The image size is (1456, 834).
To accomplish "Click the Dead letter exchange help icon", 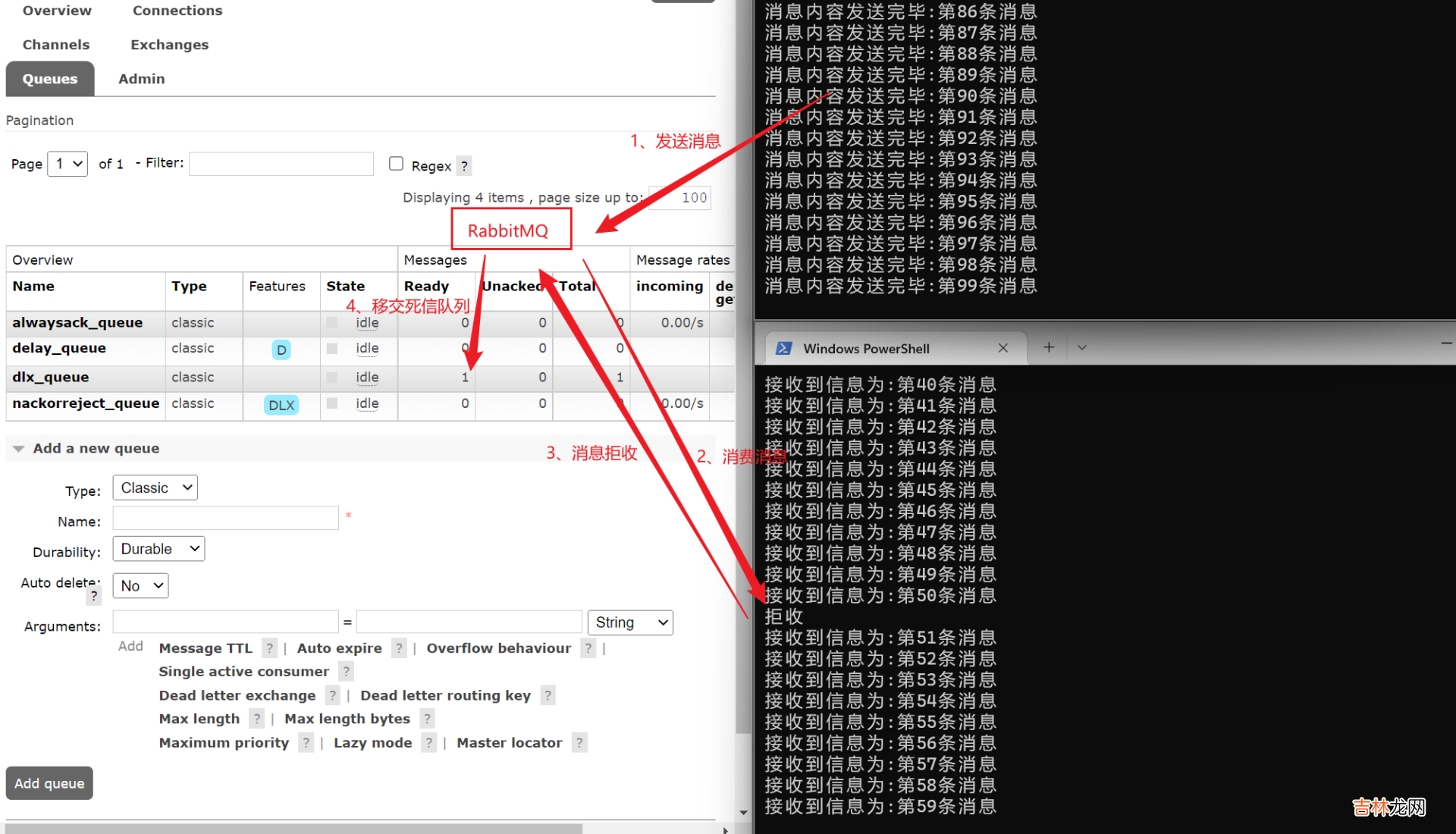I will coord(332,695).
